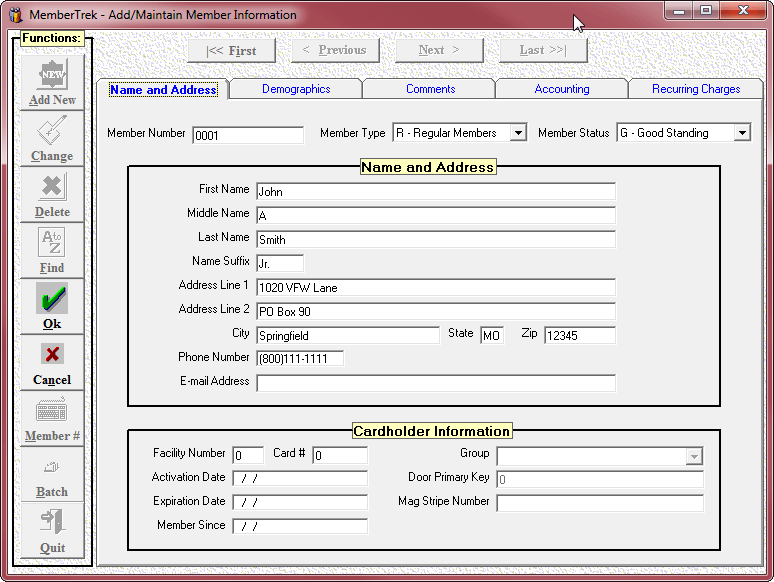
Task: Focus the Card # input field
Action: 340,455
